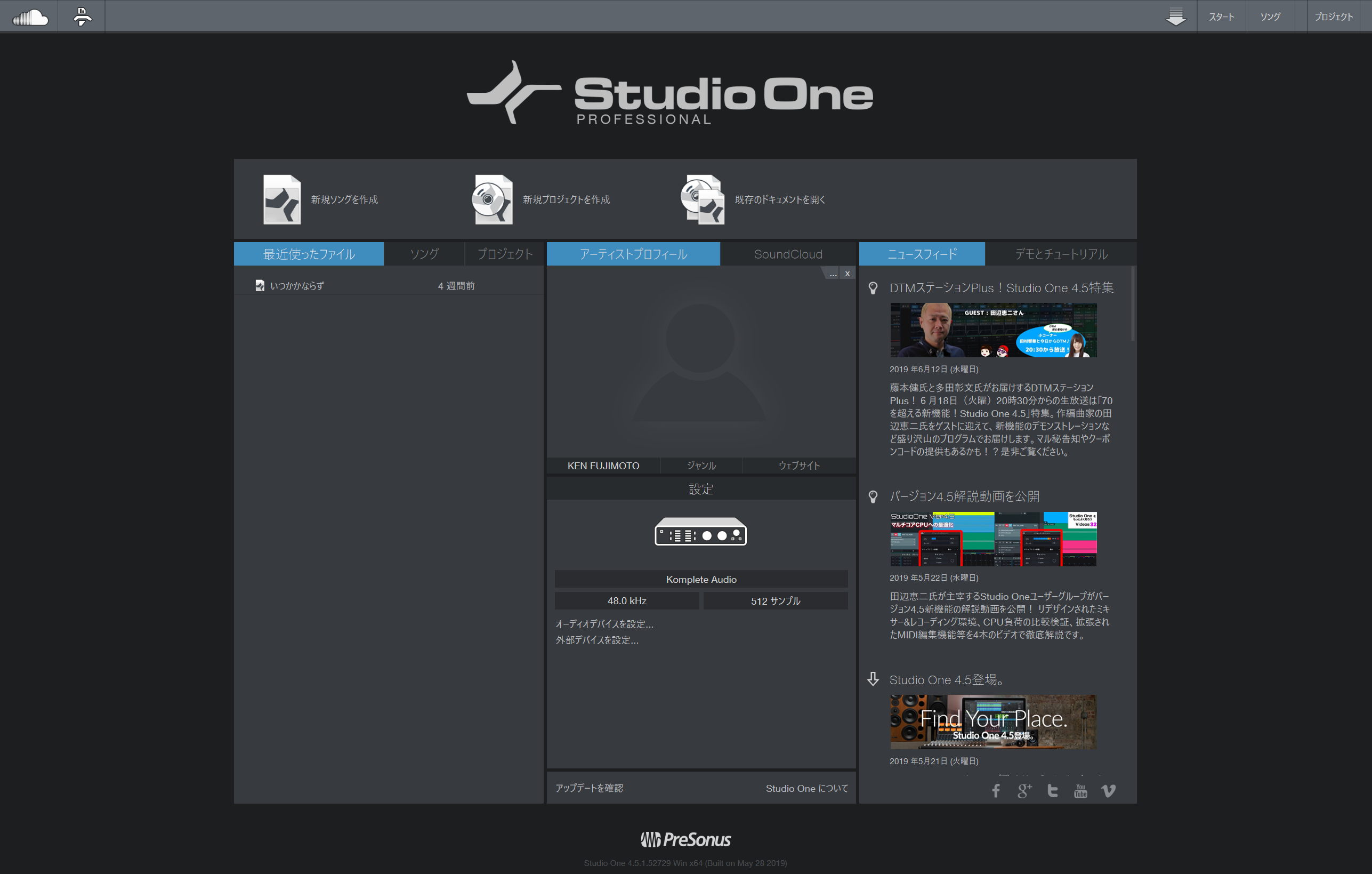Select the プロジェクト tab in file list
The image size is (1372, 874).
click(504, 254)
